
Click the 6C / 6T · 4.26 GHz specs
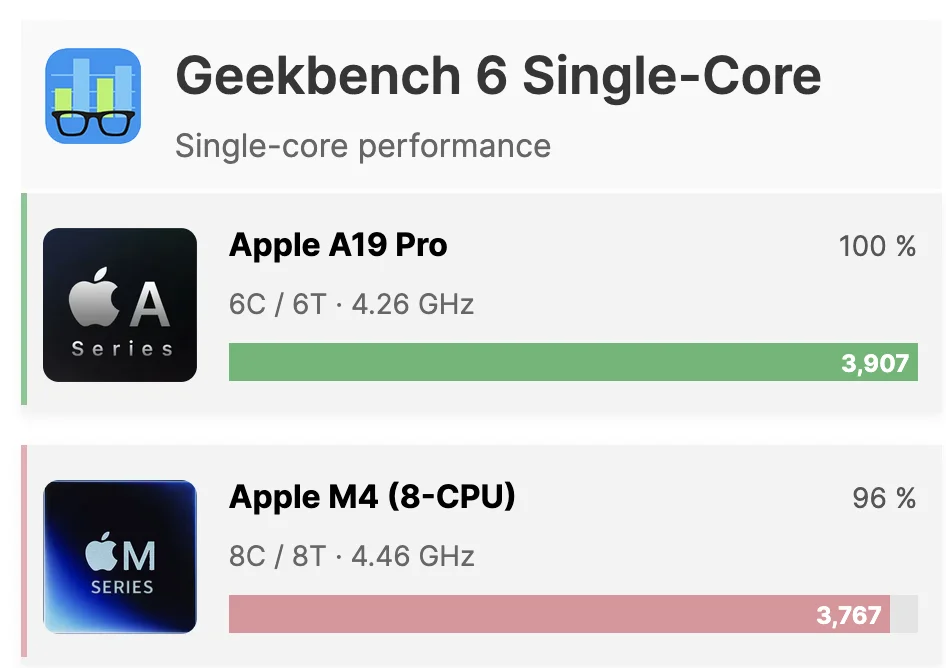tap(351, 304)
